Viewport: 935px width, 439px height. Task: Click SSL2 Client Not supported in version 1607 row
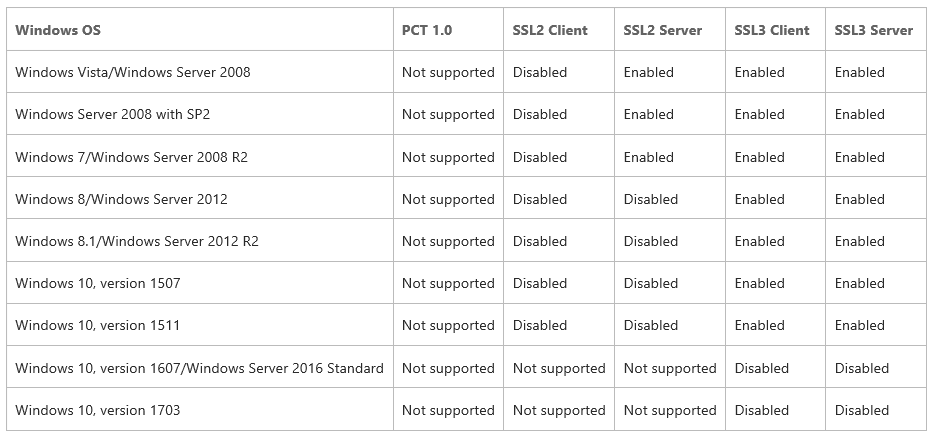[x=559, y=368]
